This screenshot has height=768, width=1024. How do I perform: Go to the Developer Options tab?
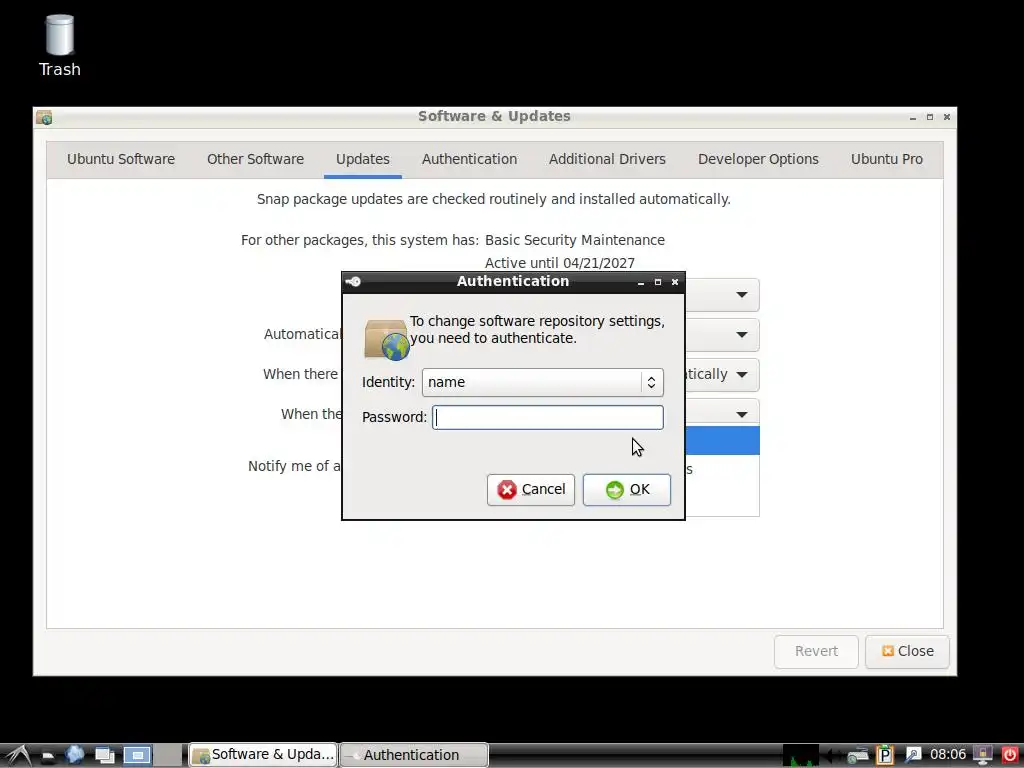pyautogui.click(x=758, y=159)
